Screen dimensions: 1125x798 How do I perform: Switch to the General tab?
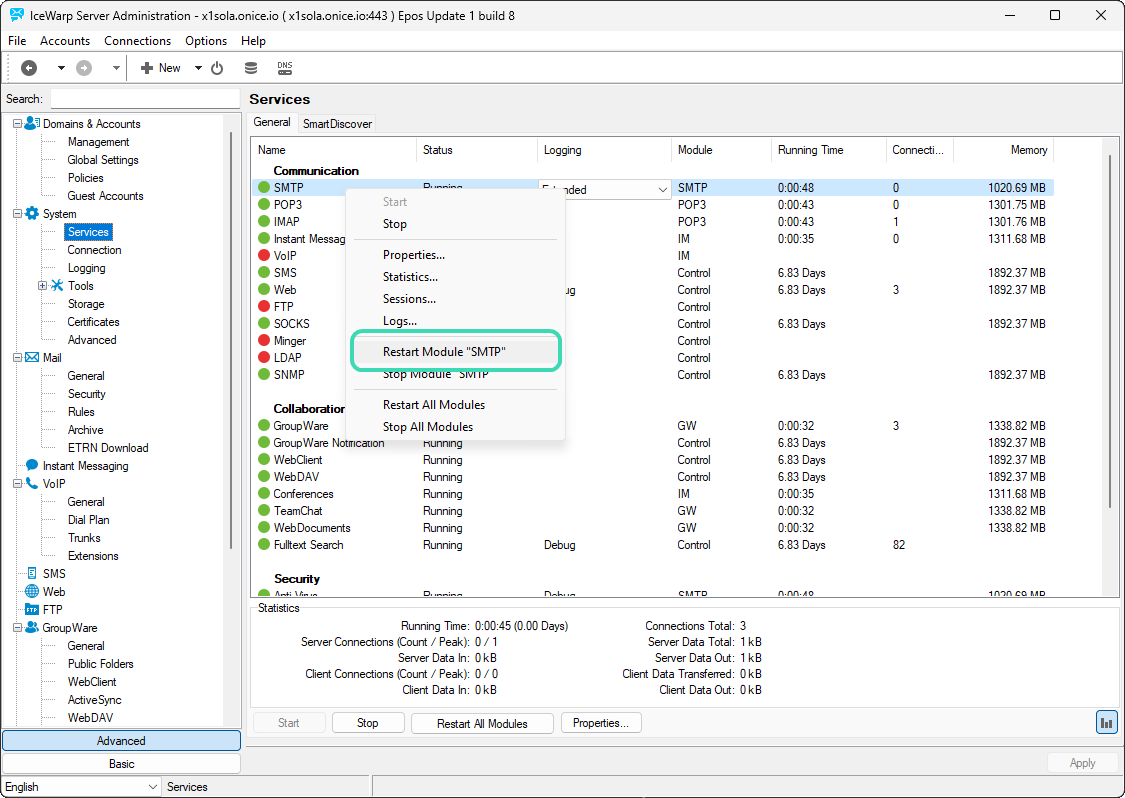[272, 122]
